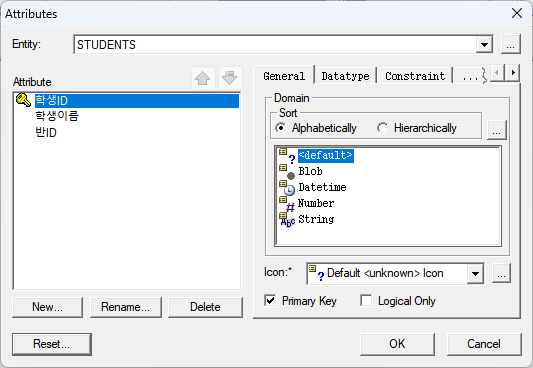Expand the Icon dropdown arrow
533x368 pixels.
point(475,274)
